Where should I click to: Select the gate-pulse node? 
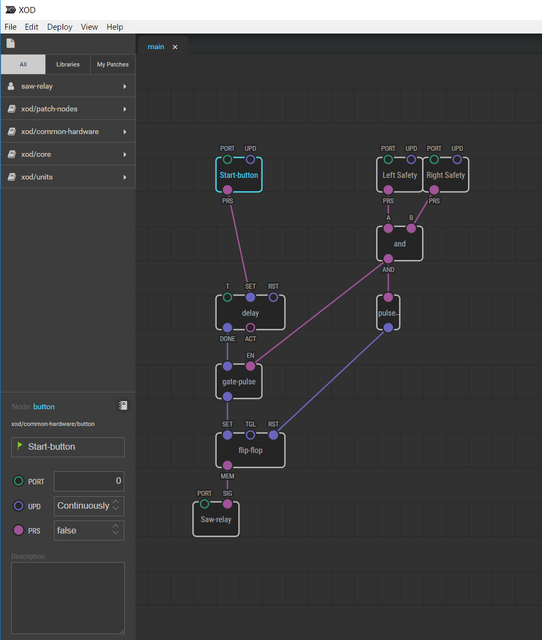pos(239,382)
